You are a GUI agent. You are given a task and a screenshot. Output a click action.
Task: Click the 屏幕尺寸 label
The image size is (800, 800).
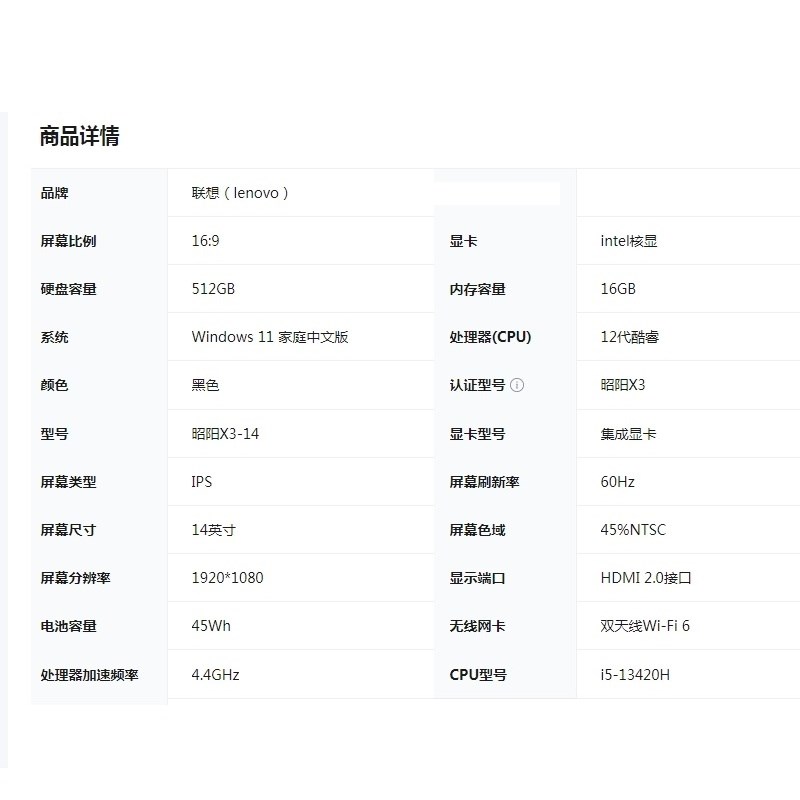point(68,530)
